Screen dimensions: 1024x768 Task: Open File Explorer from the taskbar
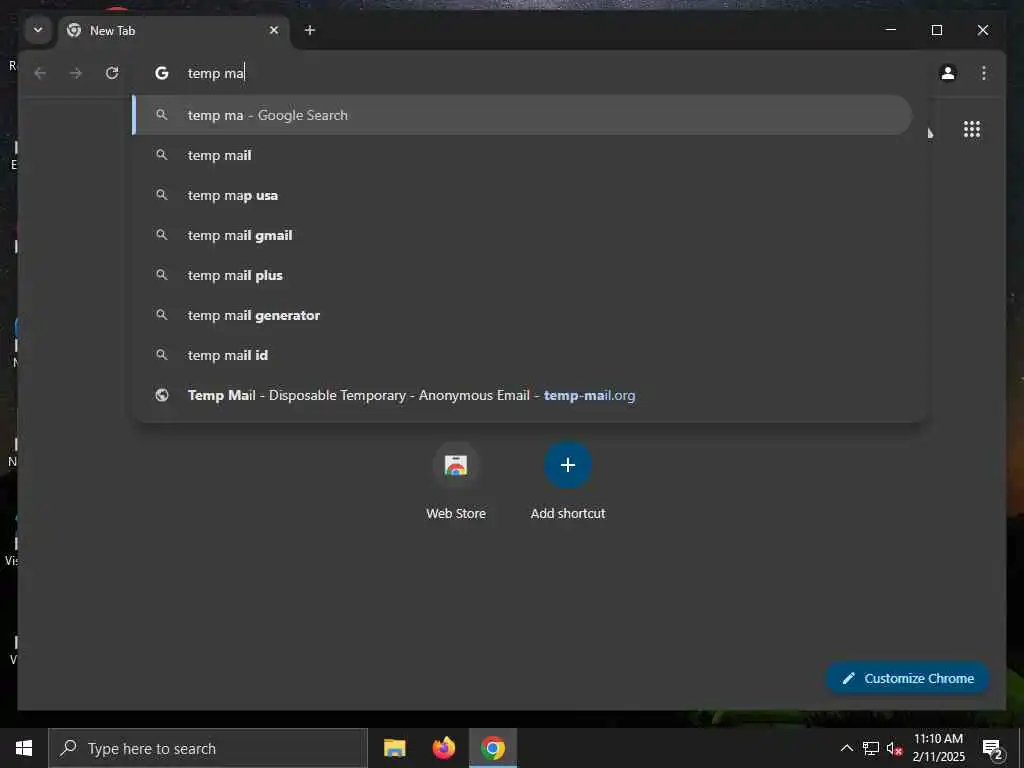[394, 748]
